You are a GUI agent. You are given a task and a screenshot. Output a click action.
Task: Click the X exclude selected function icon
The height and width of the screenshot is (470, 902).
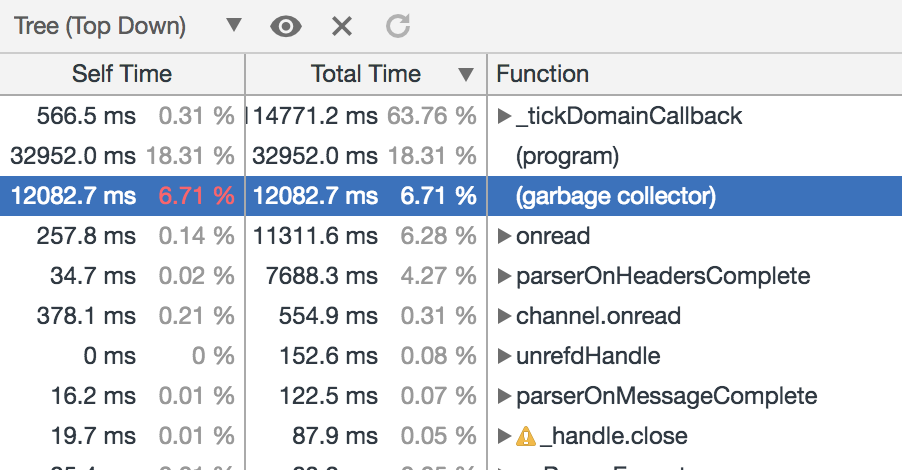pyautogui.click(x=342, y=27)
